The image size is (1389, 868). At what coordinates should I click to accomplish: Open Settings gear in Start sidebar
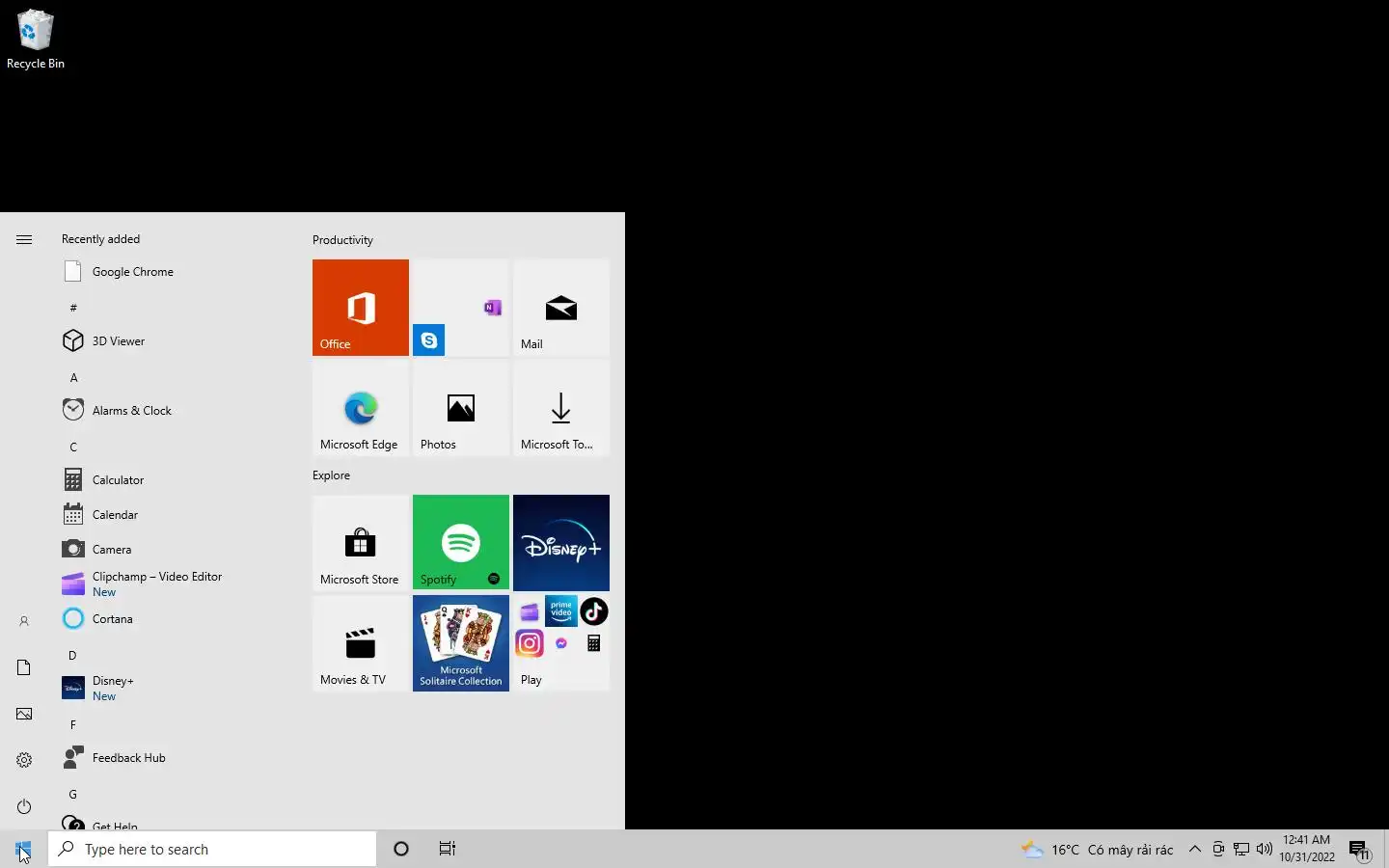(24, 760)
